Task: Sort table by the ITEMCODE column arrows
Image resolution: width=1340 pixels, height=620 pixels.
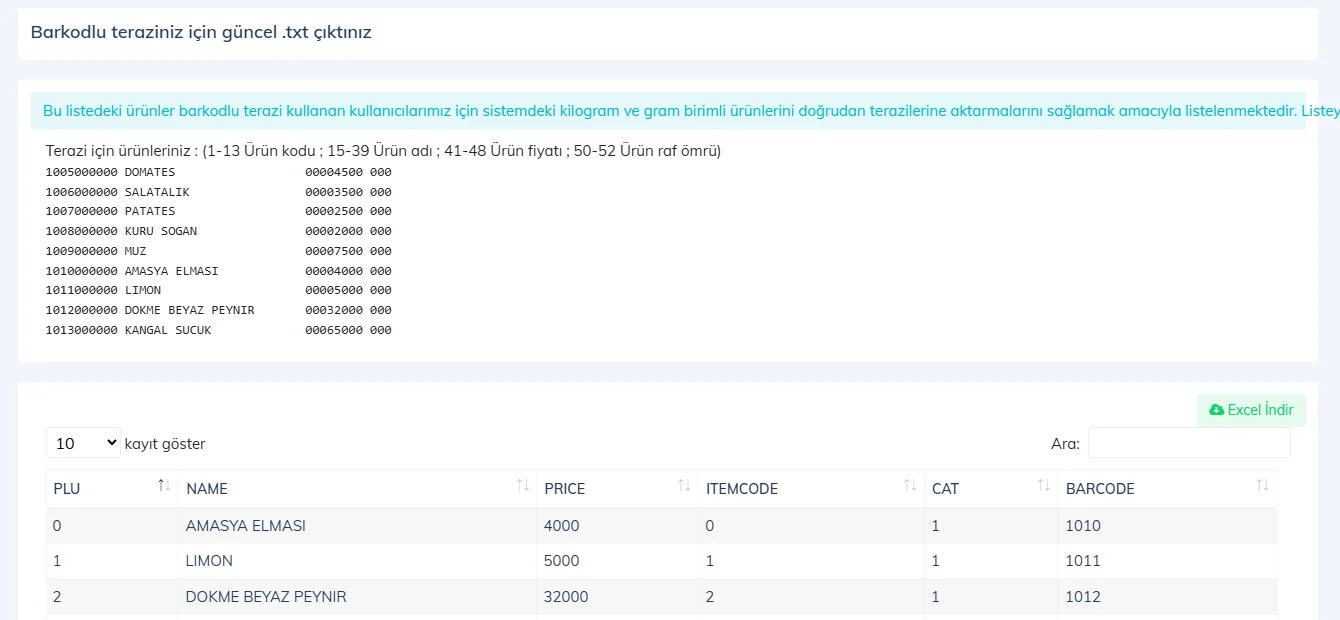Action: 910,486
